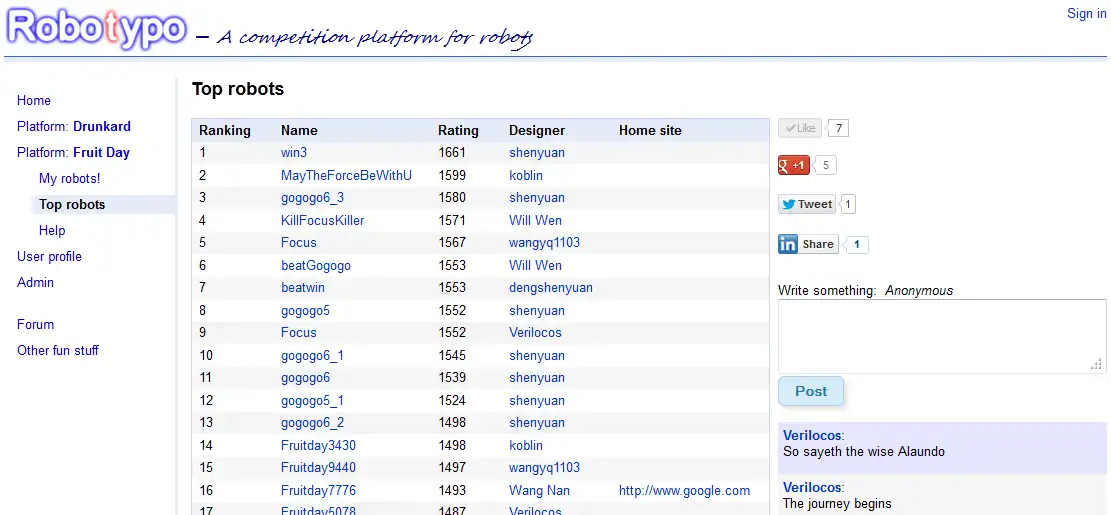
Task: Open the Sign in link
Action: (x=1086, y=14)
